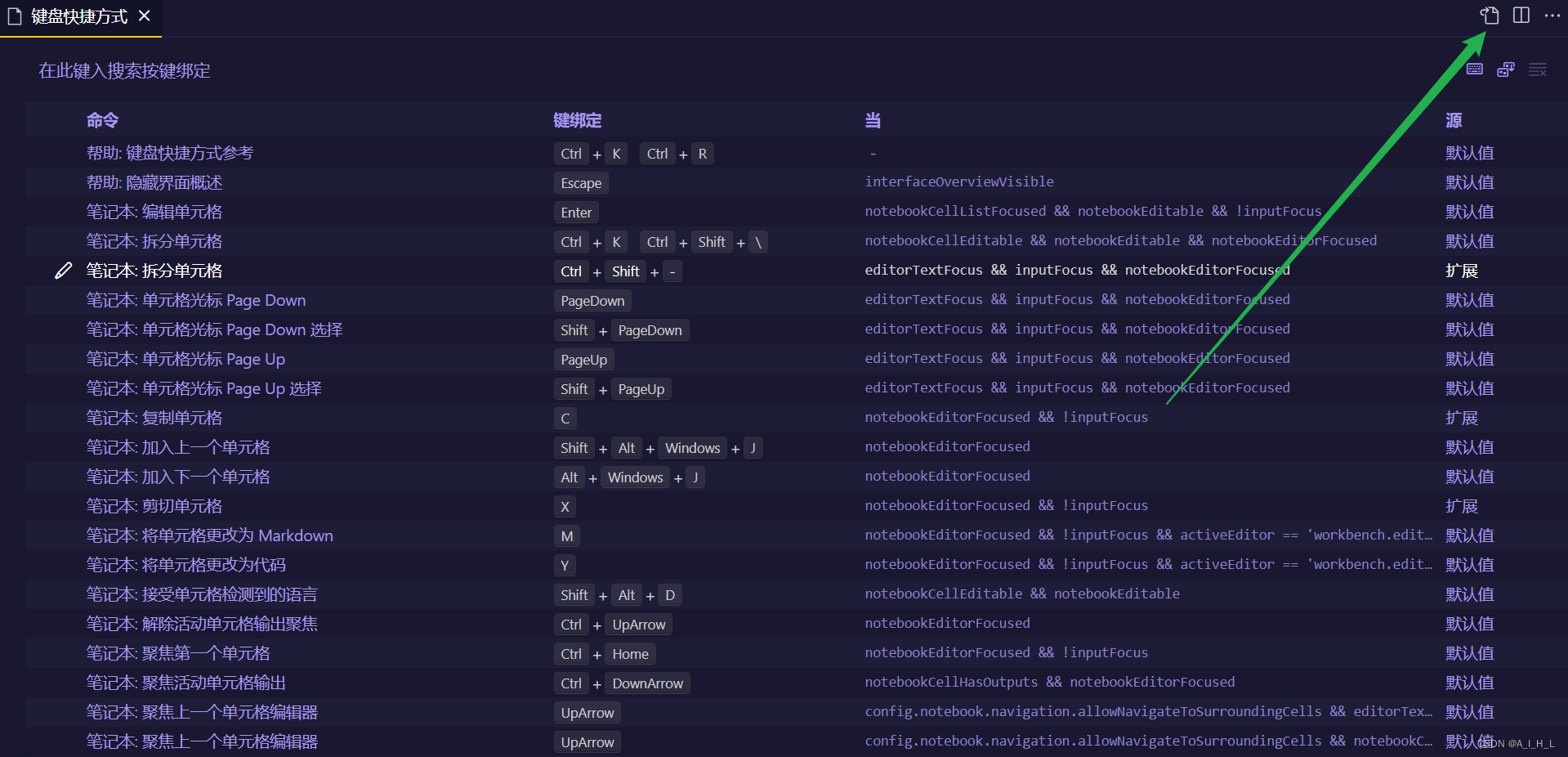This screenshot has height=757, width=1568.
Task: Click the 当 column header
Action: (873, 120)
